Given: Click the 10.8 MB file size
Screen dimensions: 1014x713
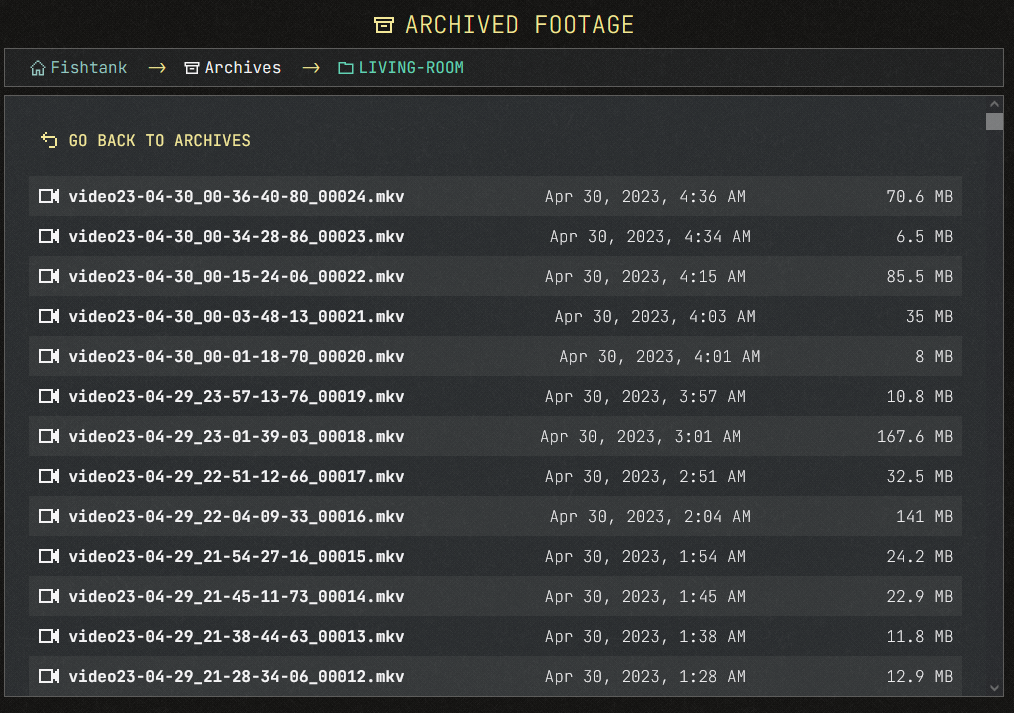Looking at the screenshot, I should 920,397.
